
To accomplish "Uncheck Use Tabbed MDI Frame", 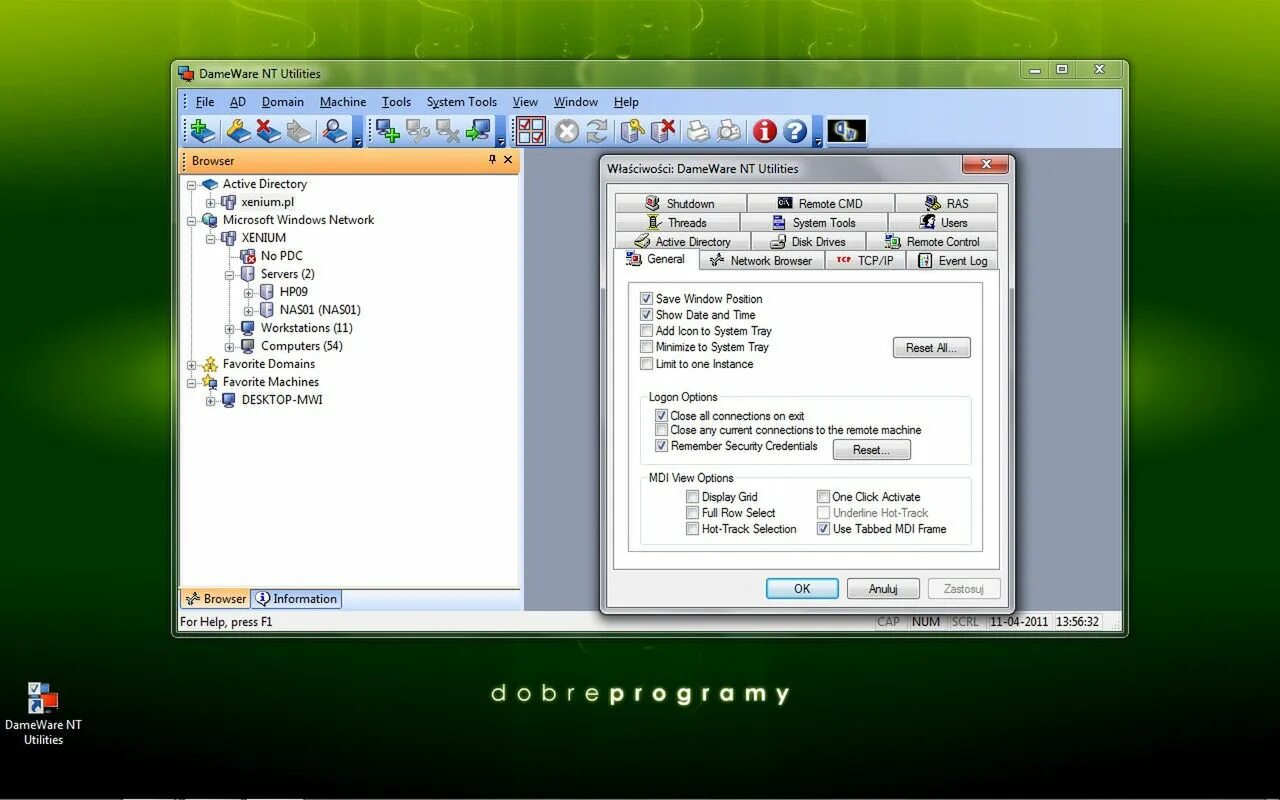I will point(823,529).
